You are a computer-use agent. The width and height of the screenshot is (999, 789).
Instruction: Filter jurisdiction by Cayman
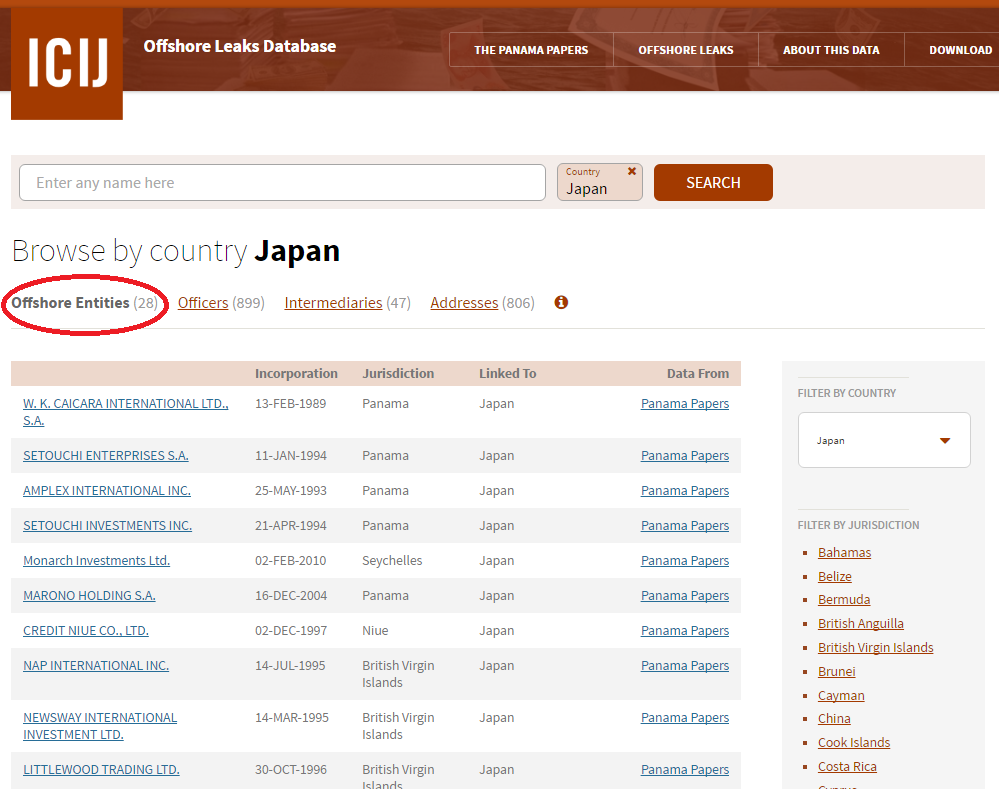pyautogui.click(x=841, y=696)
